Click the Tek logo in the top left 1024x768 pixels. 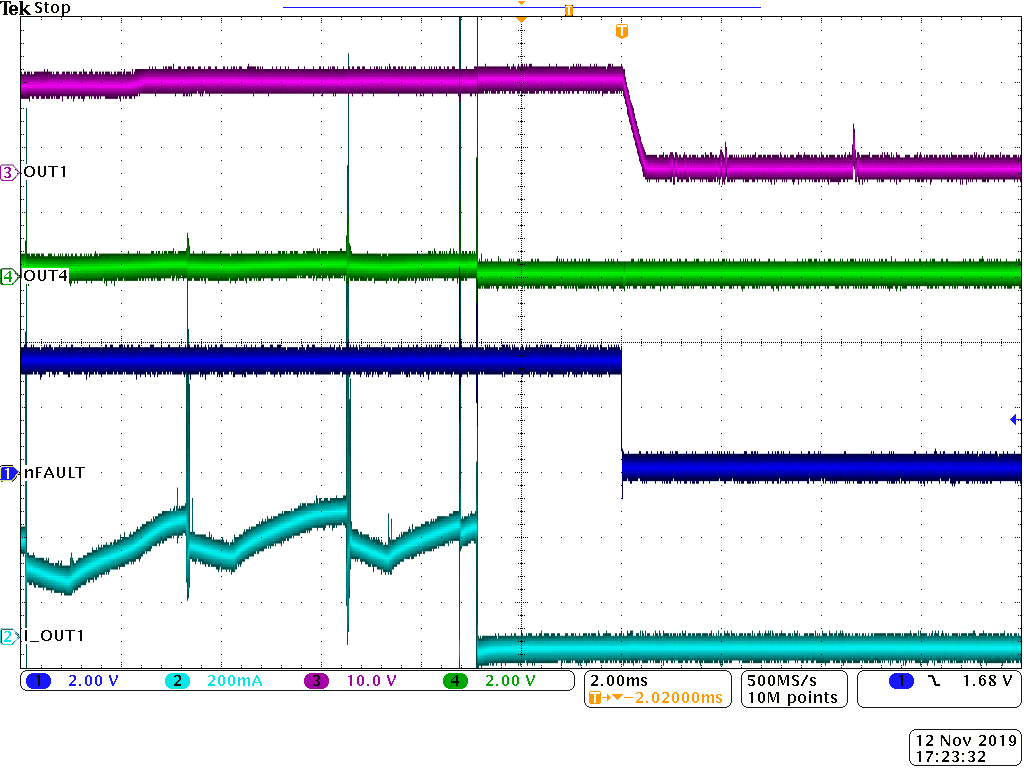pyautogui.click(x=14, y=7)
